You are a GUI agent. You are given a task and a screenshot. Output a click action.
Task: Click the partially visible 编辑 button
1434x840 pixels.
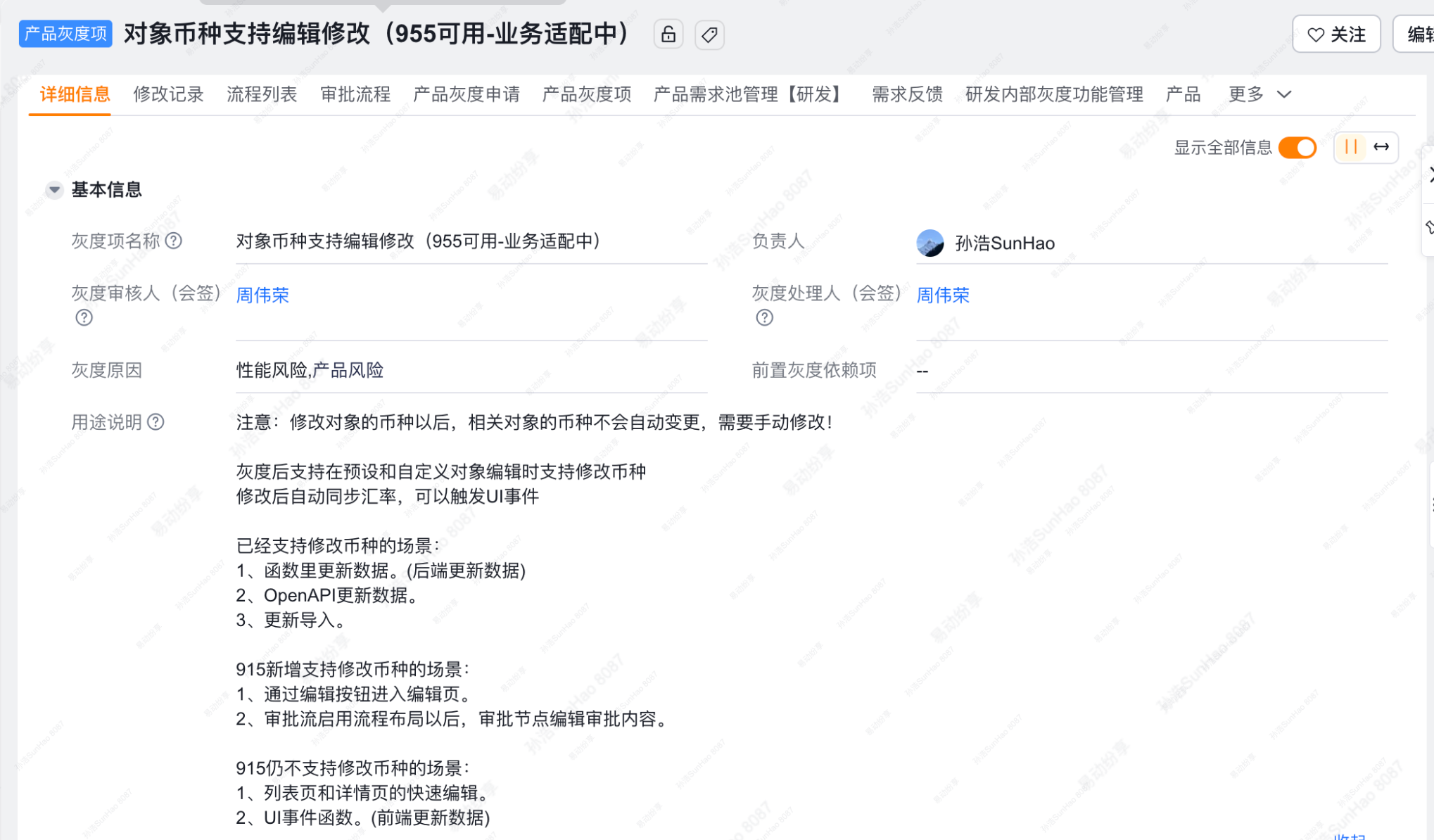1414,34
